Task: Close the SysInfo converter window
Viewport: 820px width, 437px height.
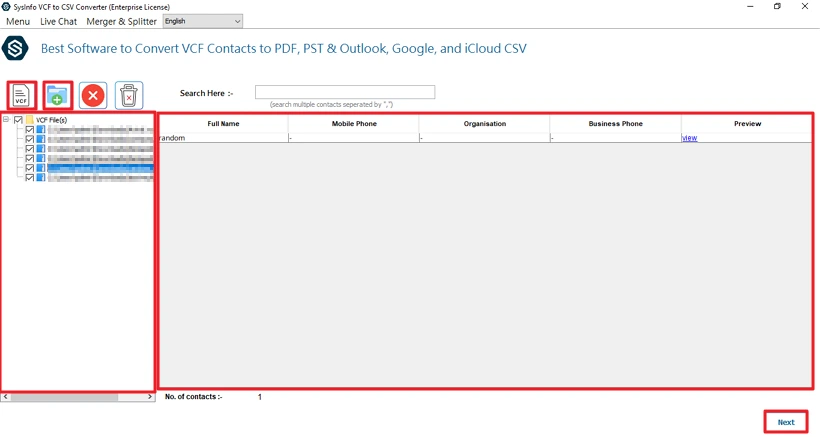Action: tap(805, 6)
